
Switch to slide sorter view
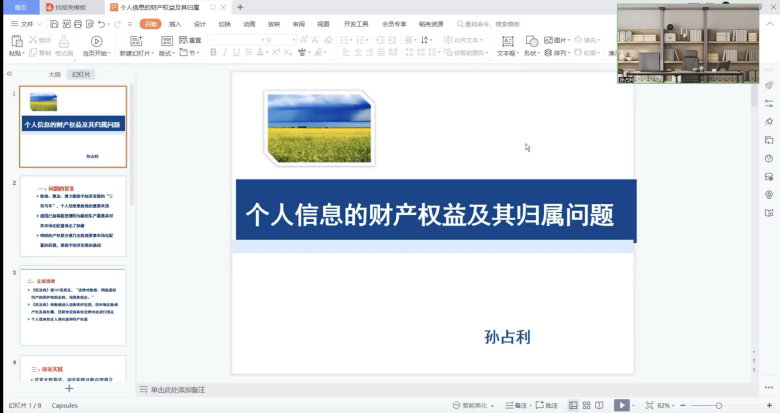click(x=587, y=405)
